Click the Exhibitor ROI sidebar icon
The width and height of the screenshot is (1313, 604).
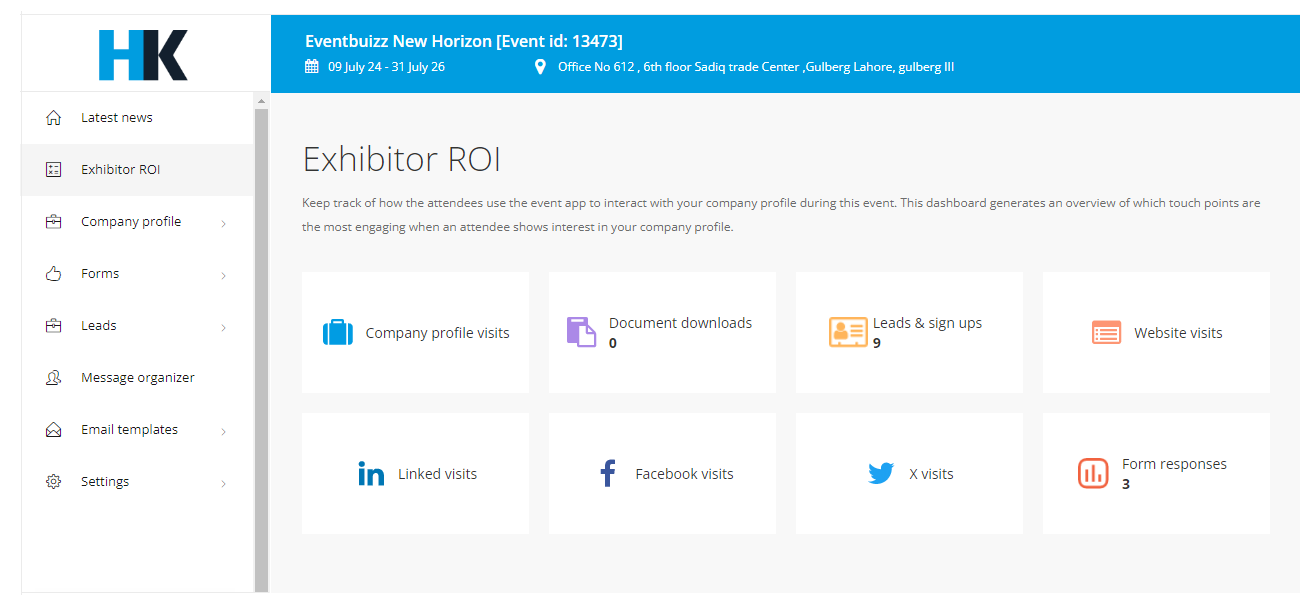coord(54,170)
